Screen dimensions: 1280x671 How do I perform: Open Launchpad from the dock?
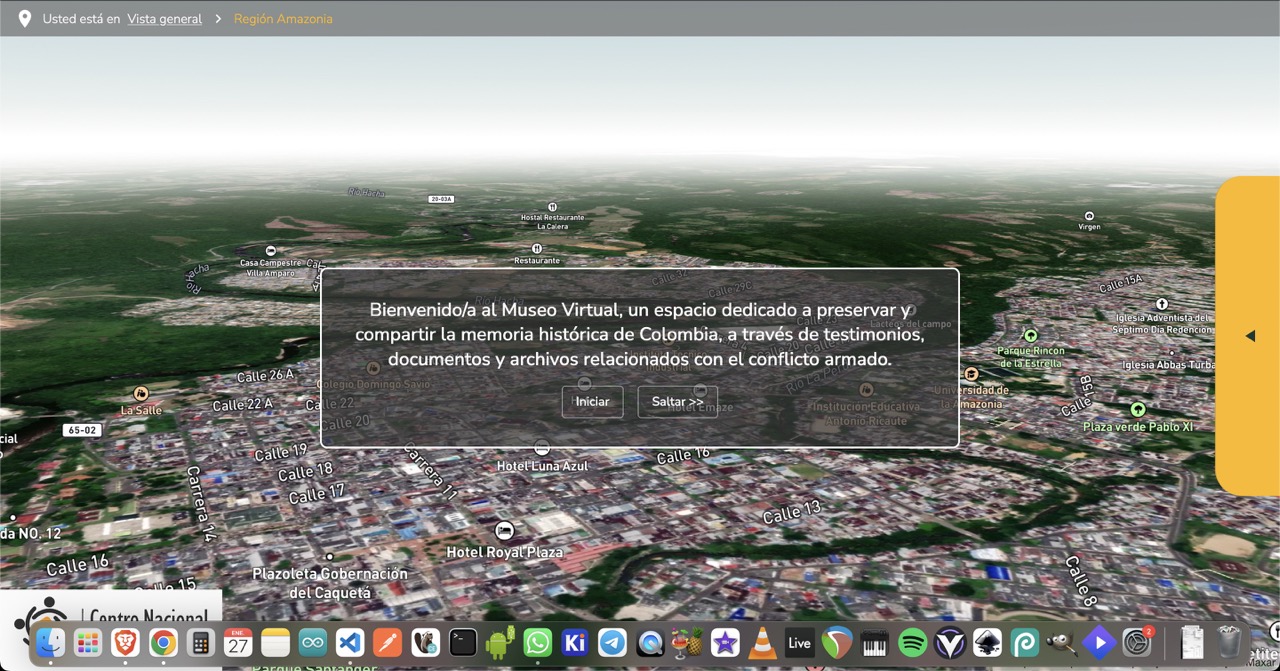[88, 643]
